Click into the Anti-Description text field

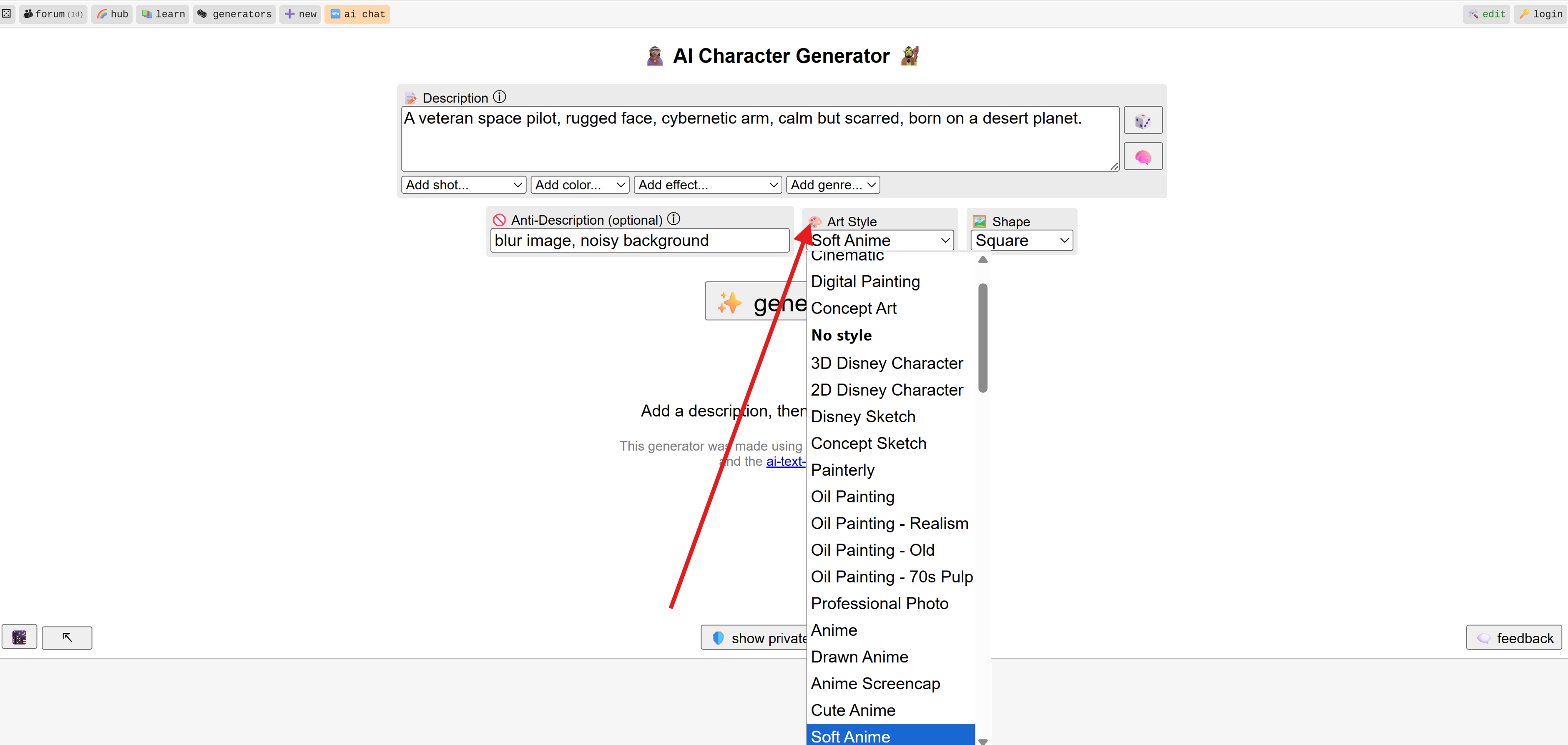[639, 241]
